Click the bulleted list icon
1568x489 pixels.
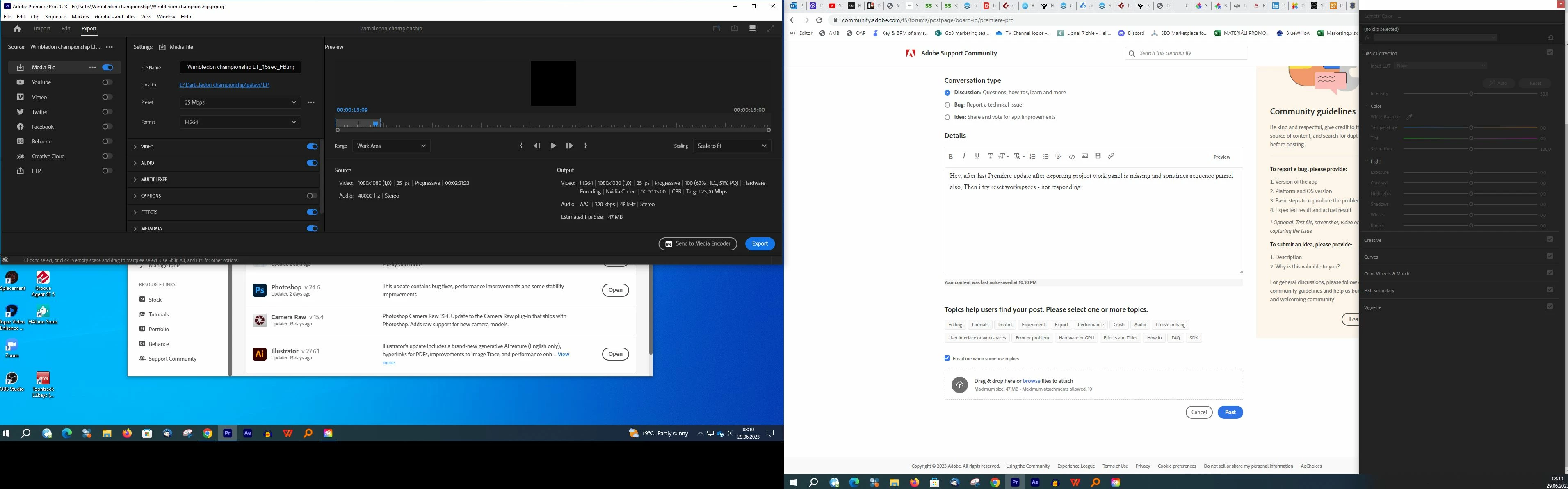(x=1046, y=156)
